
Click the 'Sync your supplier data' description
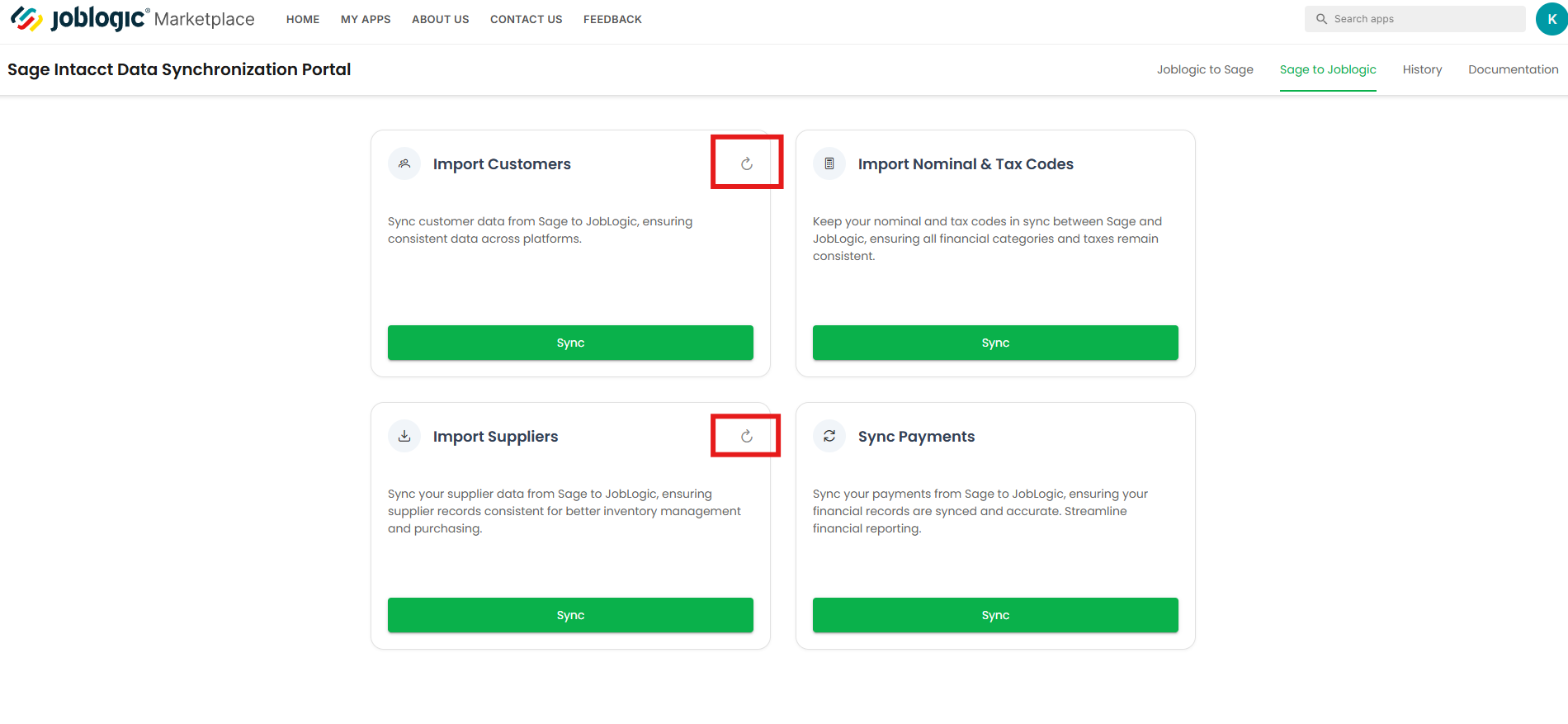pos(564,511)
